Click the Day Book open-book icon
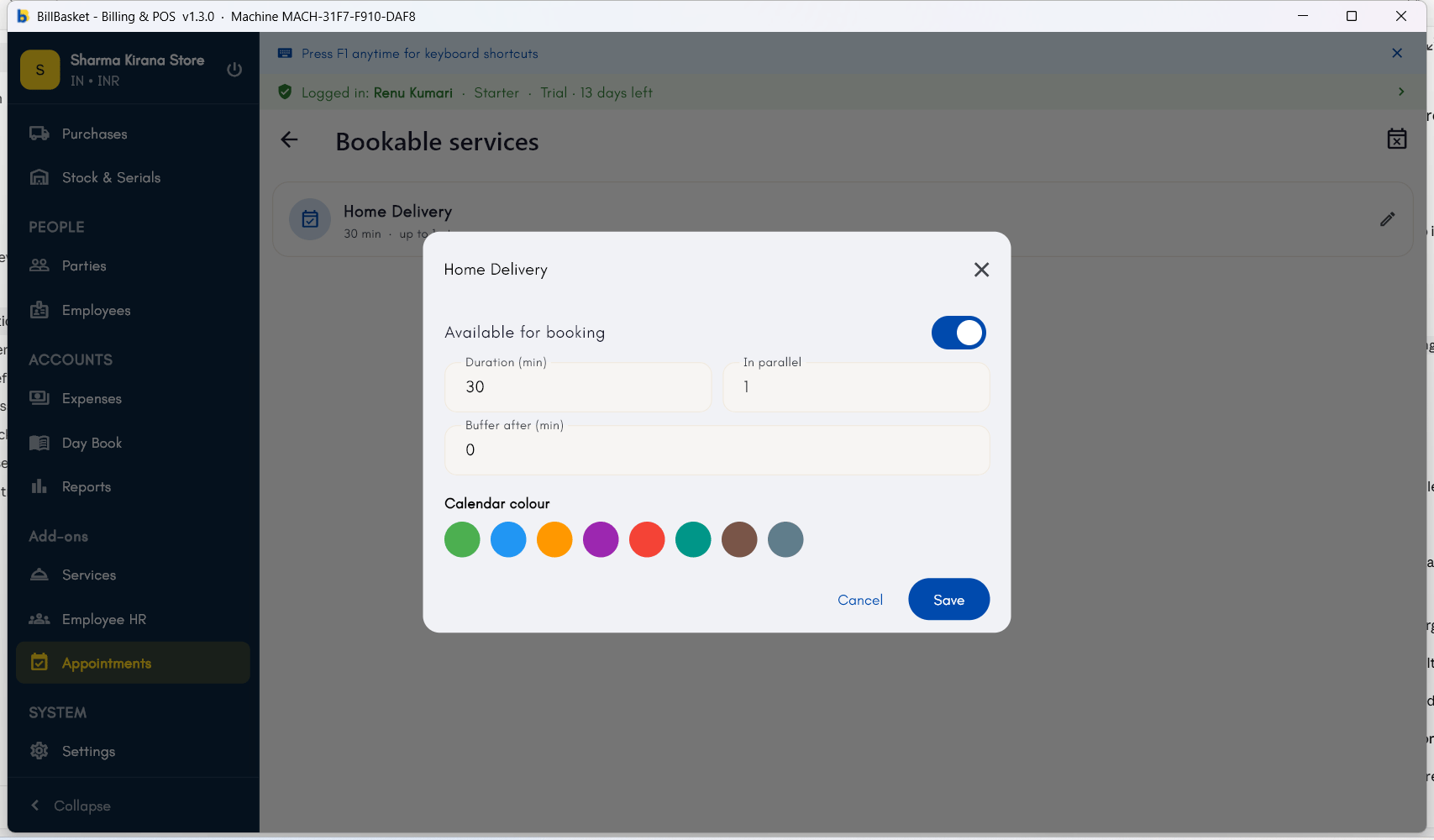This screenshot has height=840, width=1434. pos(39,443)
